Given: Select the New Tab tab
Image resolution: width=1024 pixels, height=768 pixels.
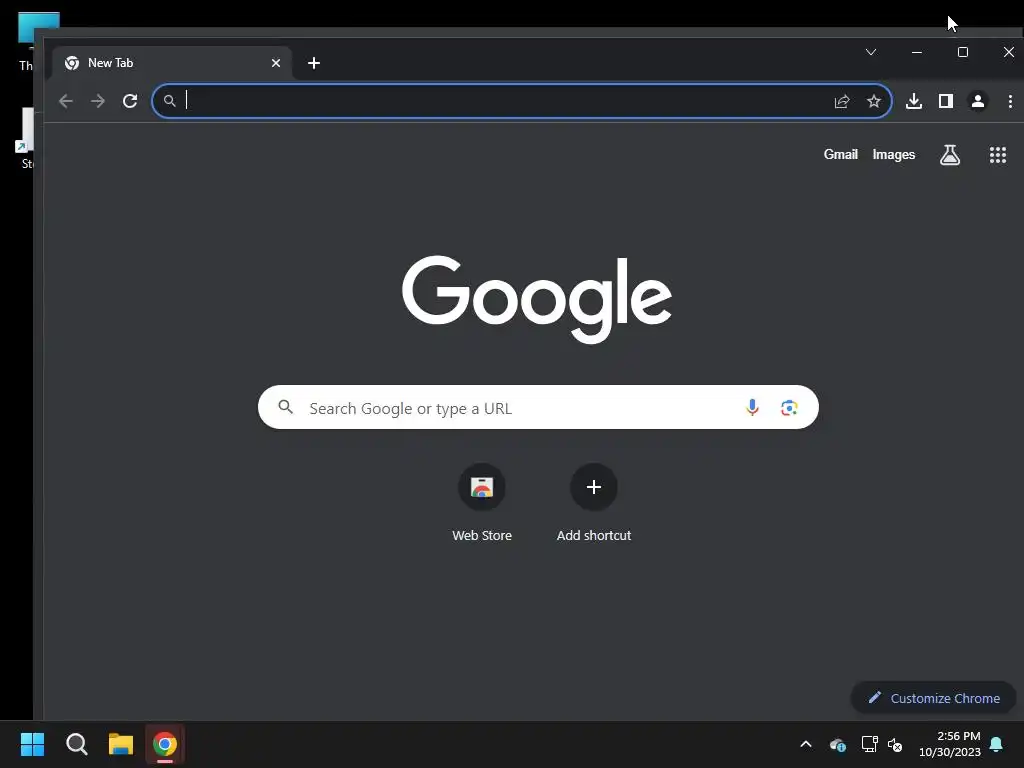Looking at the screenshot, I should click(x=171, y=63).
